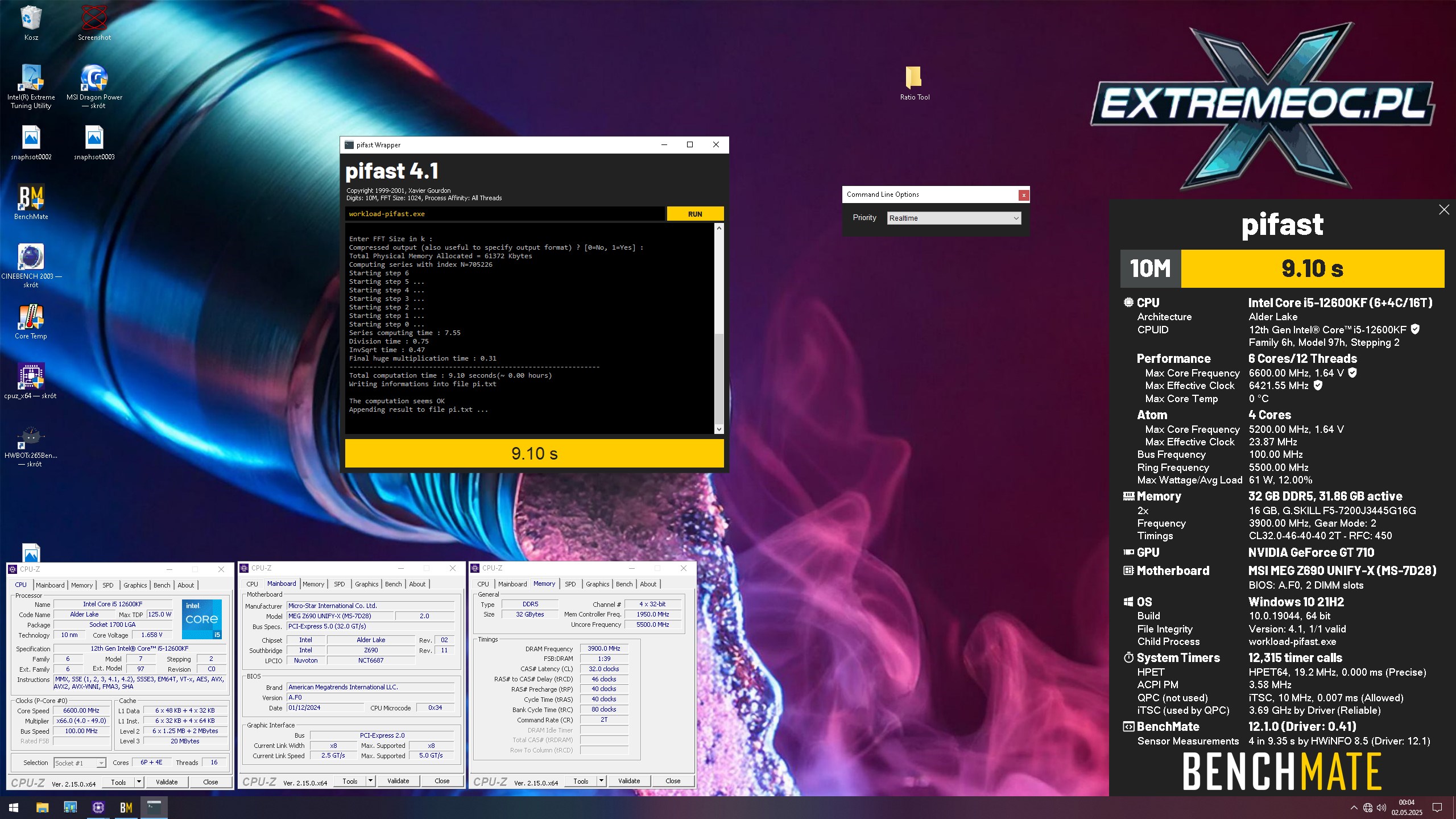This screenshot has height=819, width=1456.
Task: Switch to CPU-Z taskbar icon
Action: [x=98, y=807]
